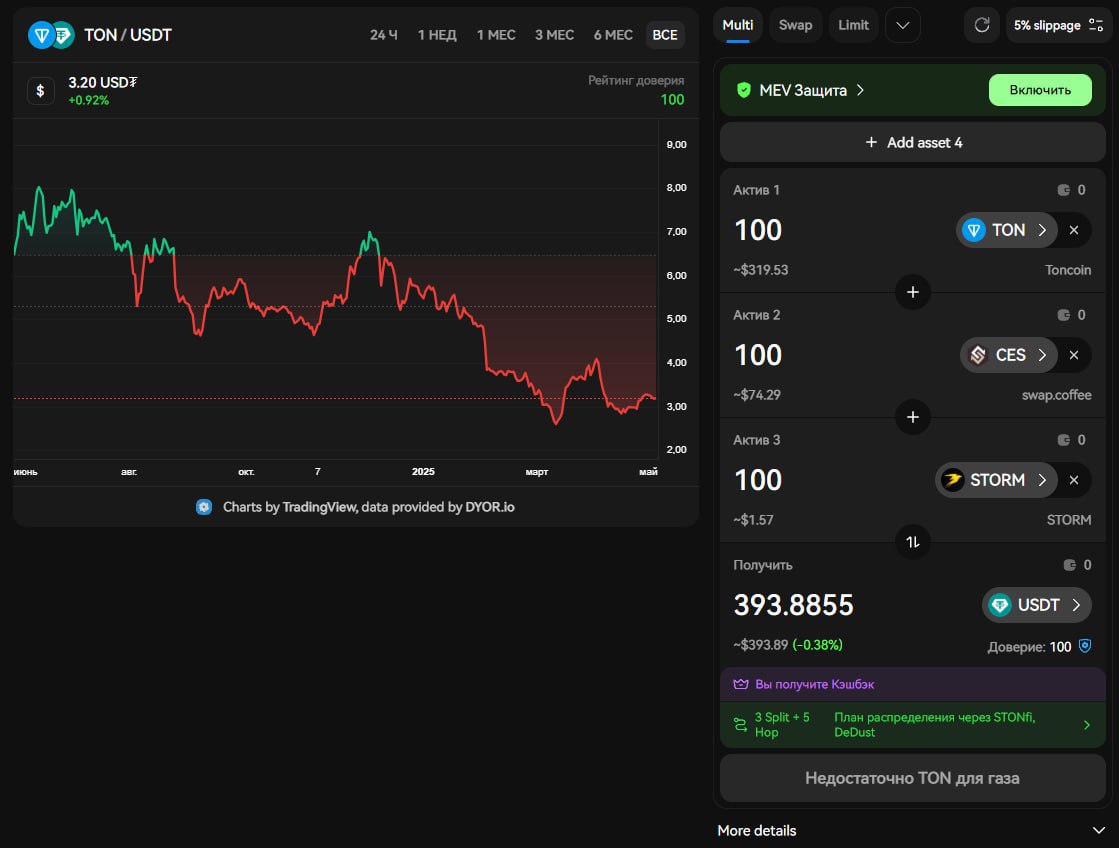This screenshot has height=848, width=1119.
Task: Enable MEV protection with Включить
Action: [x=1040, y=90]
